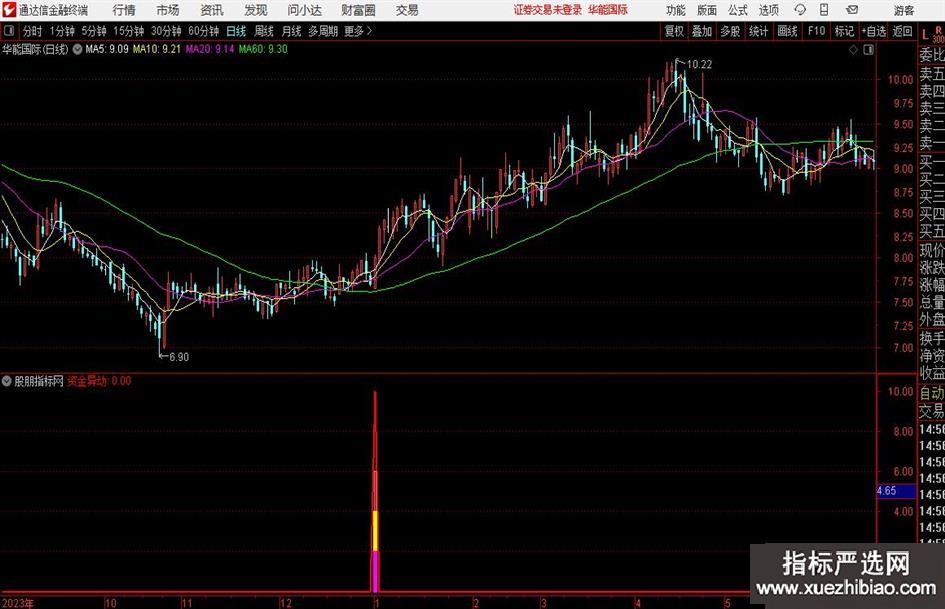Viewport: 945px width, 609px height.
Task: Click the 资金异动: 0.00 indicator label
Action: [99, 381]
